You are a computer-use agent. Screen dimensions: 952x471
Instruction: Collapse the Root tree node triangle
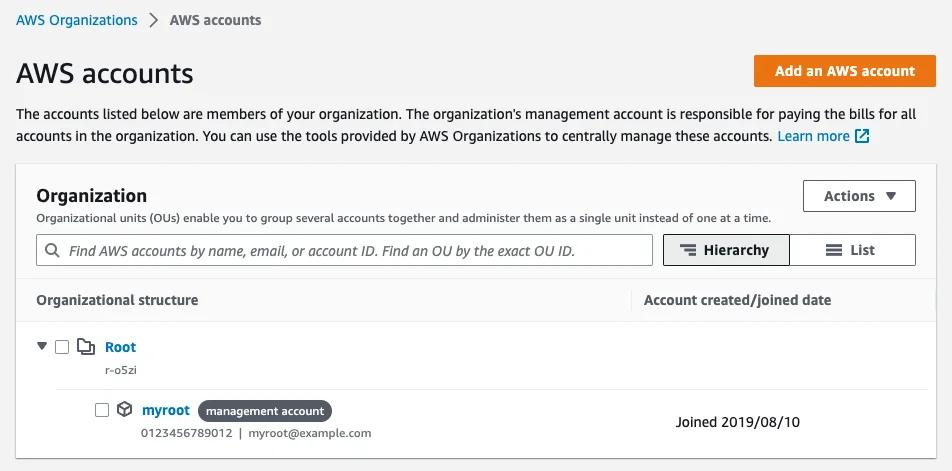(42, 347)
